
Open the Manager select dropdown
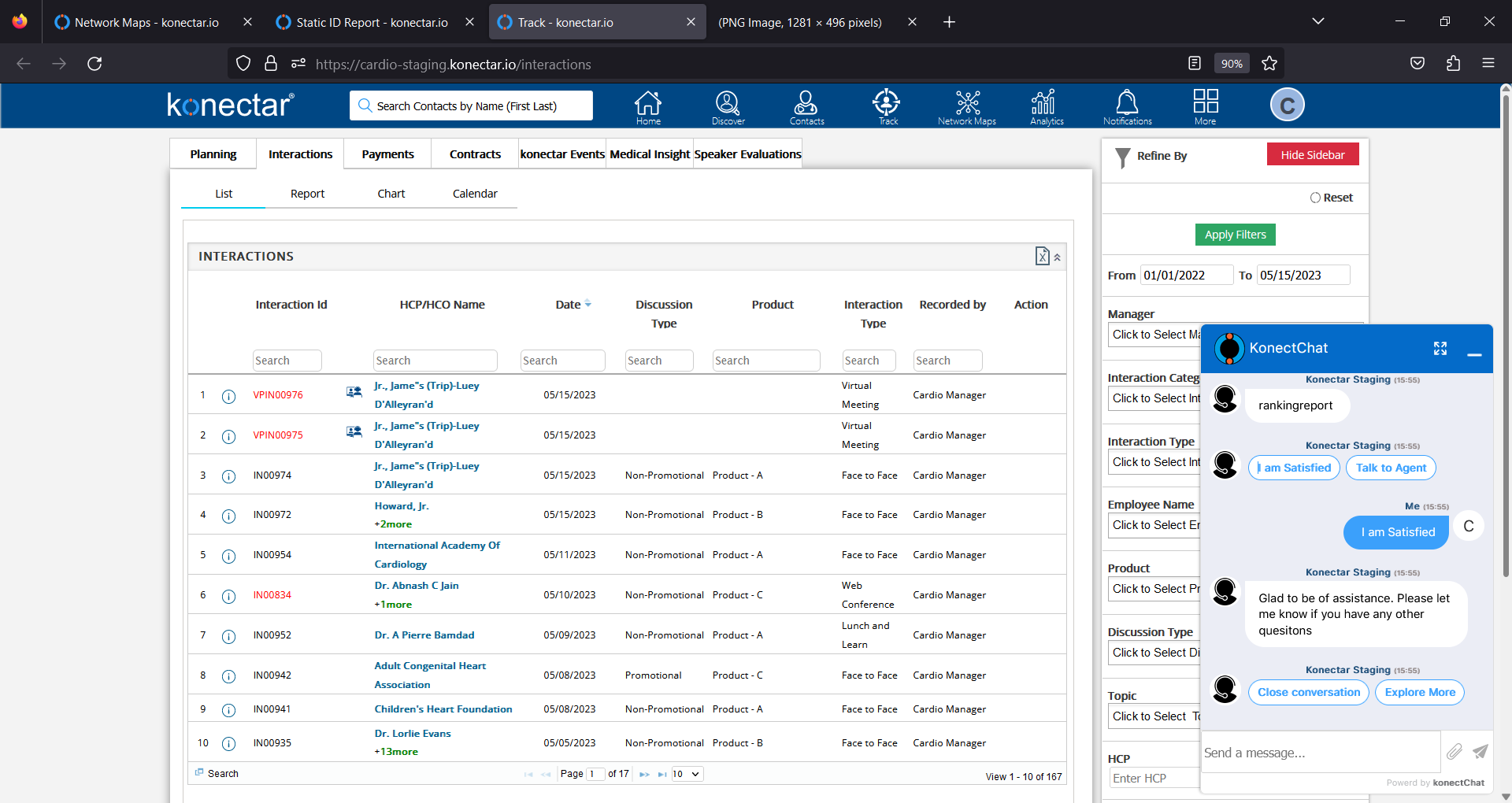pyautogui.click(x=1154, y=335)
